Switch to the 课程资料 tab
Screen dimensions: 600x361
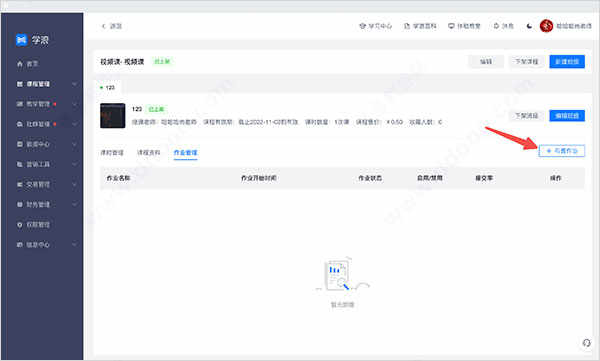[148, 152]
